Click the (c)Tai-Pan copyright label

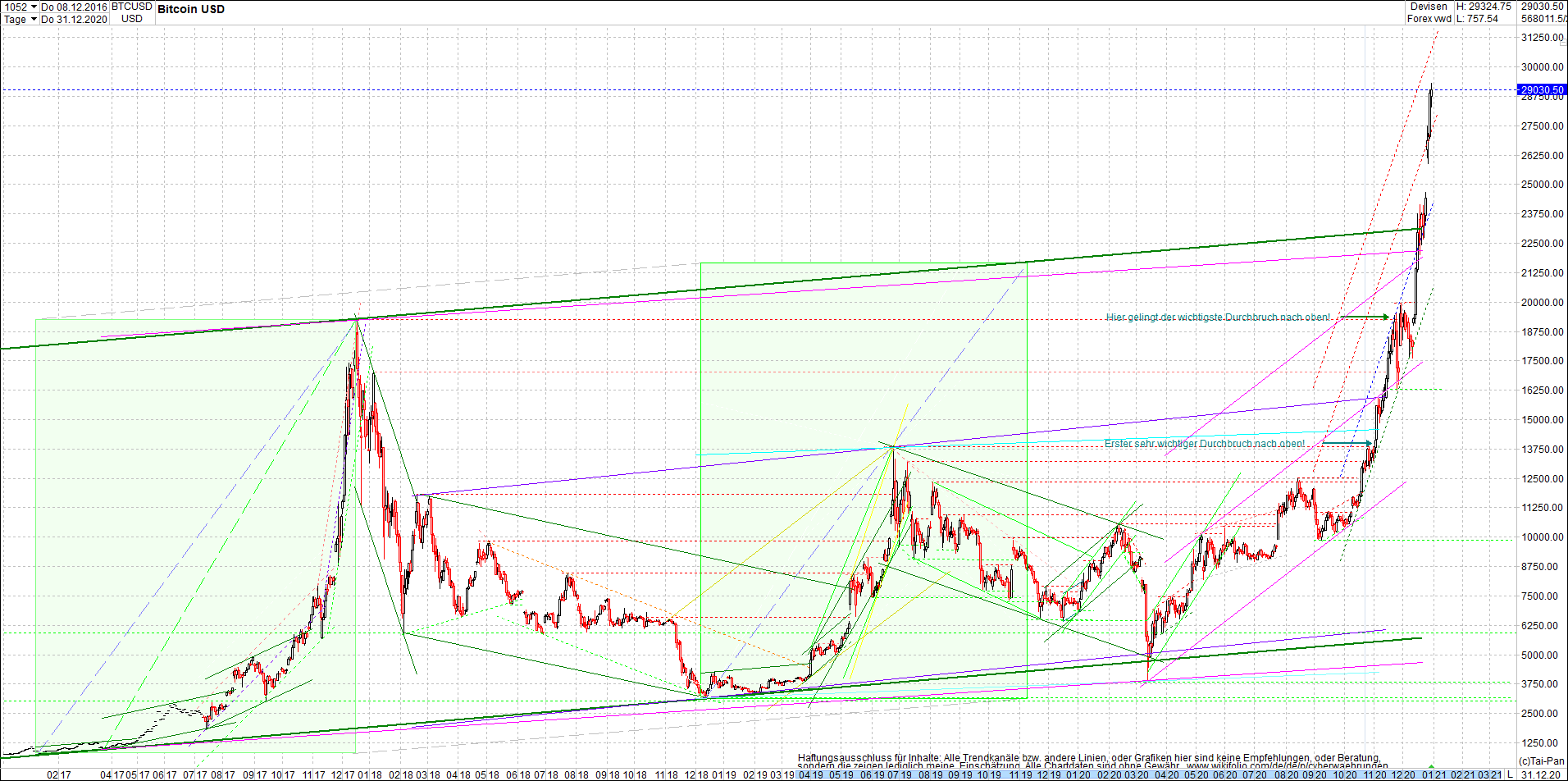1542,761
